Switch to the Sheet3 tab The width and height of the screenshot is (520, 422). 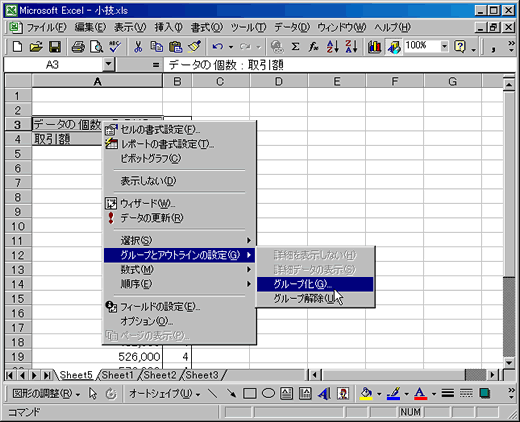(202, 375)
